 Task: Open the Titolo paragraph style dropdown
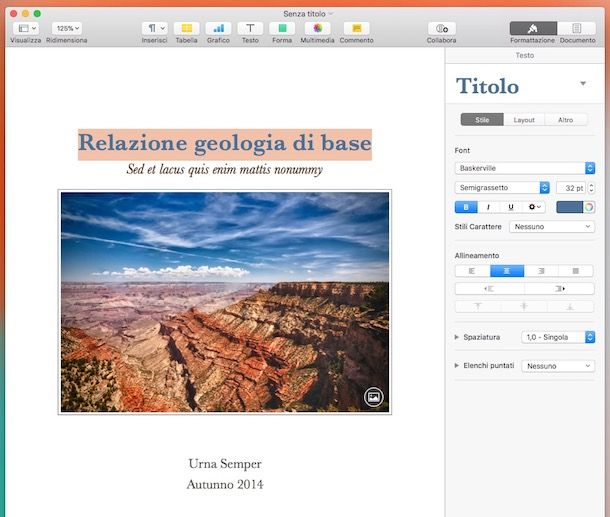(x=583, y=83)
